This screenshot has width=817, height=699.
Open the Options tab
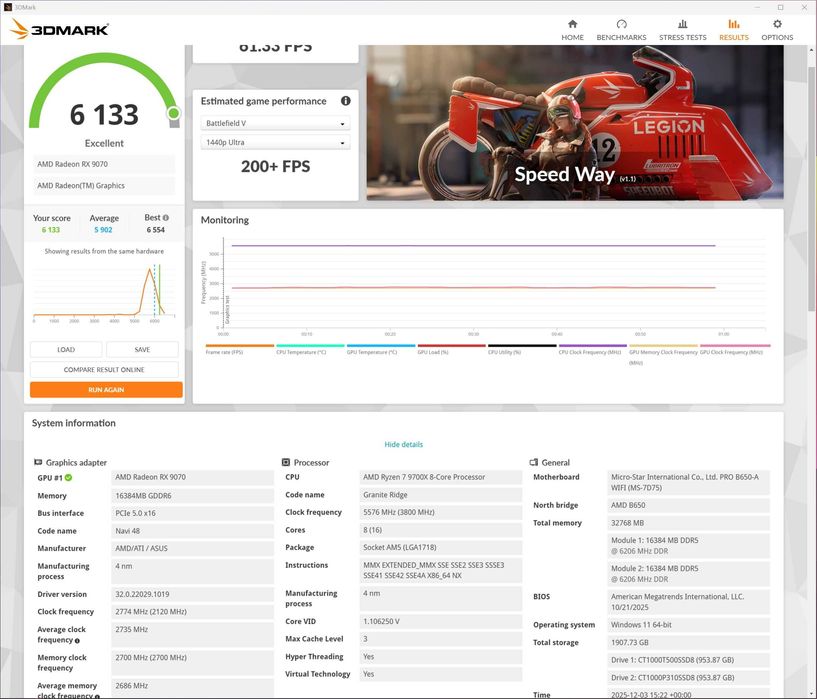pos(777,30)
